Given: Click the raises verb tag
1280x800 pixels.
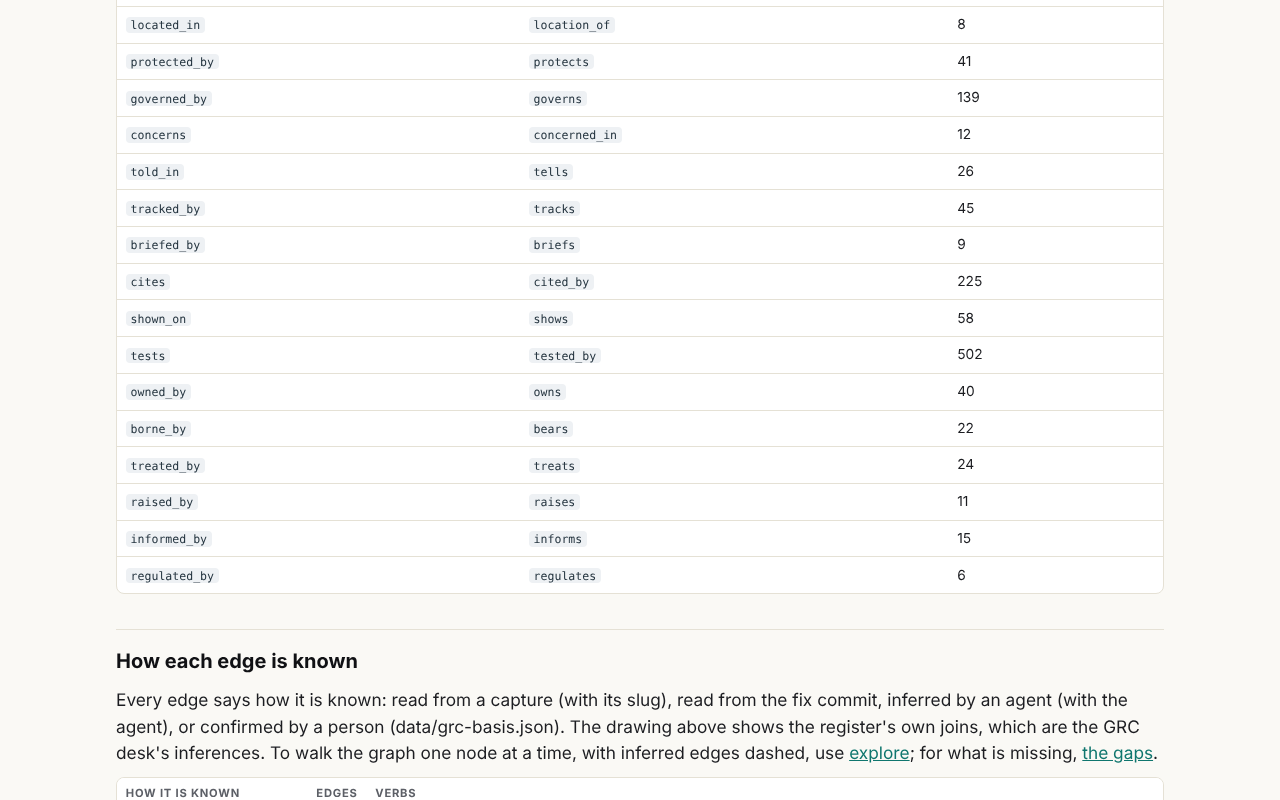Looking at the screenshot, I should point(554,502).
